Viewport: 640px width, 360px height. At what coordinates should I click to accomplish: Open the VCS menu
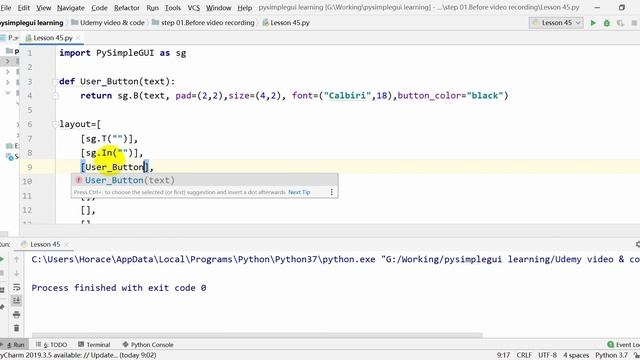(x=193, y=8)
